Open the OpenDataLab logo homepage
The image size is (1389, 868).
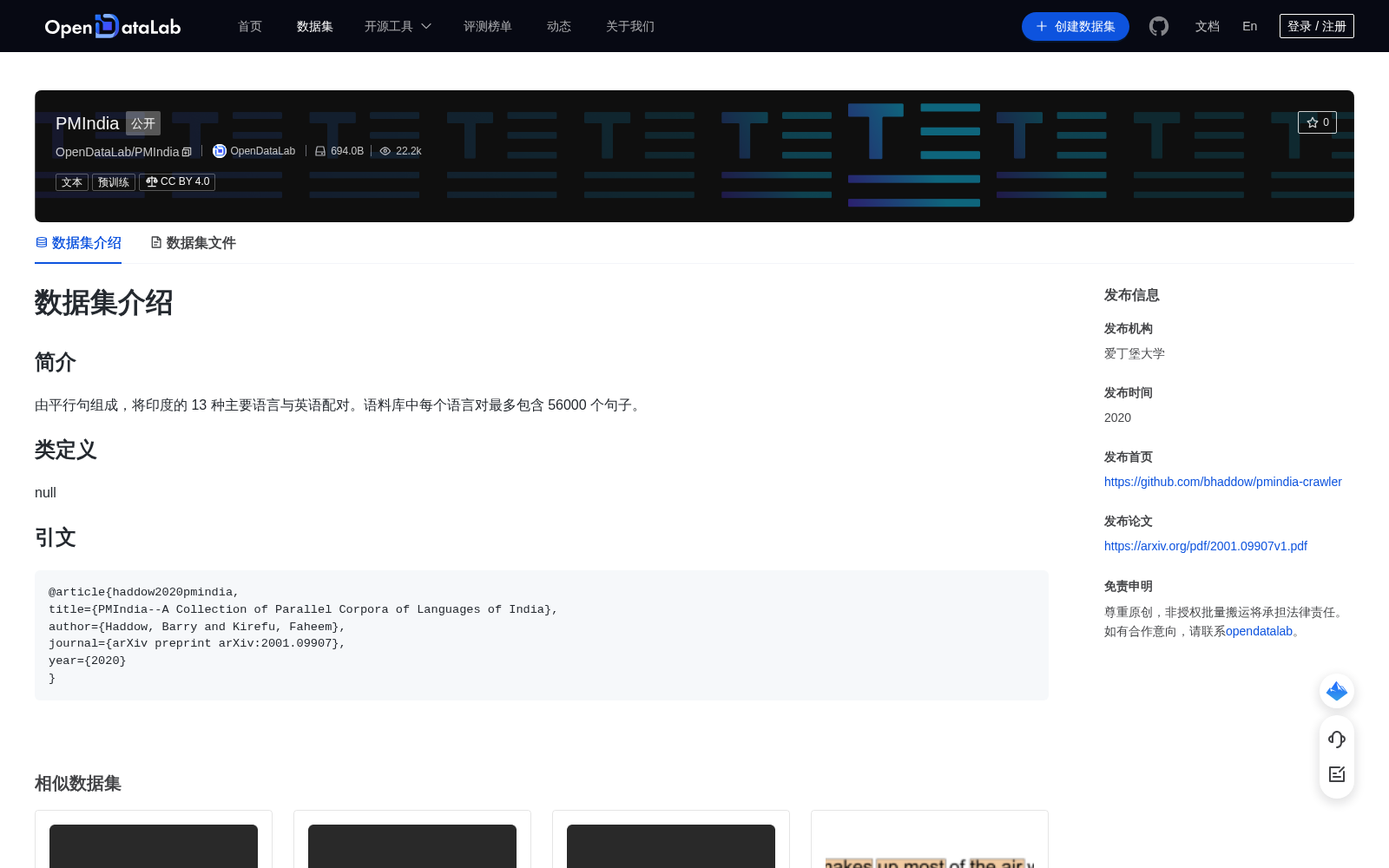(113, 26)
